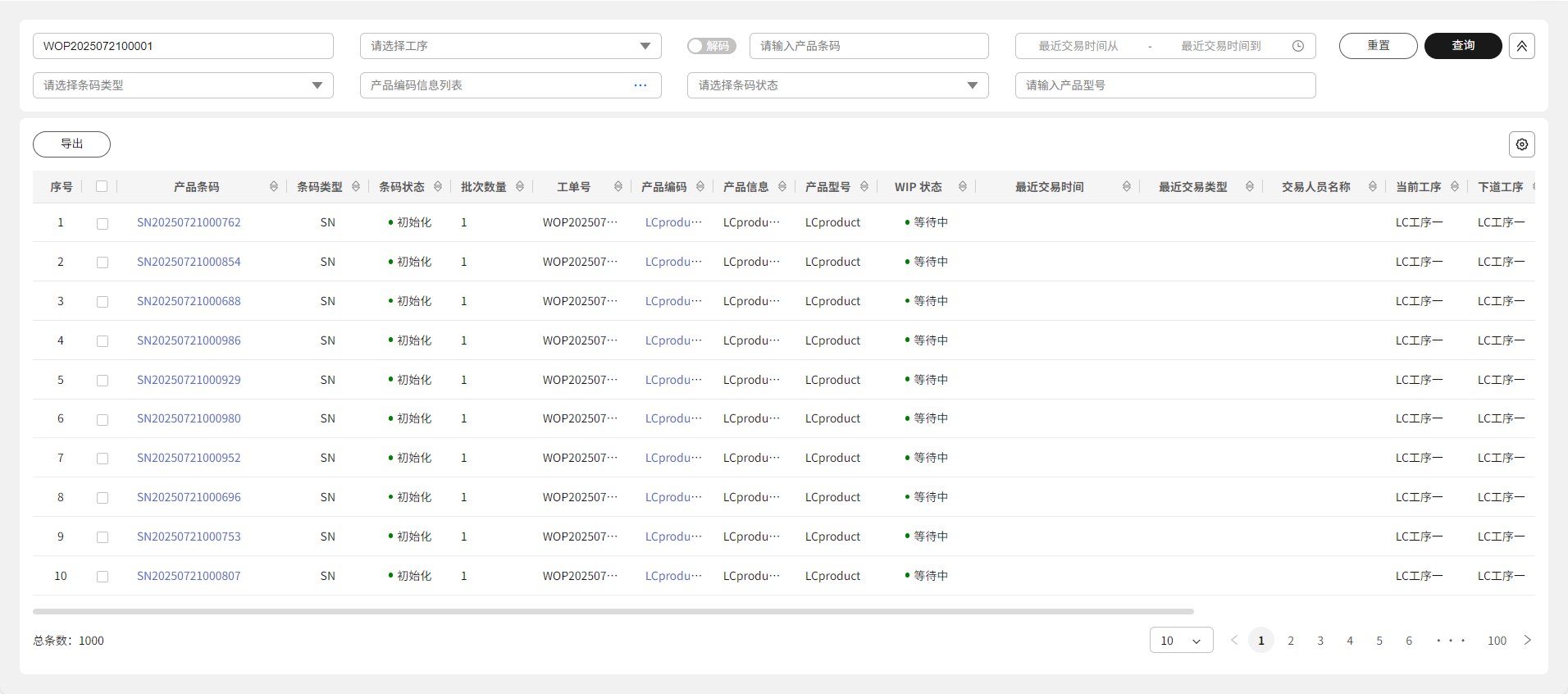
Task: Go to page 5
Action: (1379, 641)
